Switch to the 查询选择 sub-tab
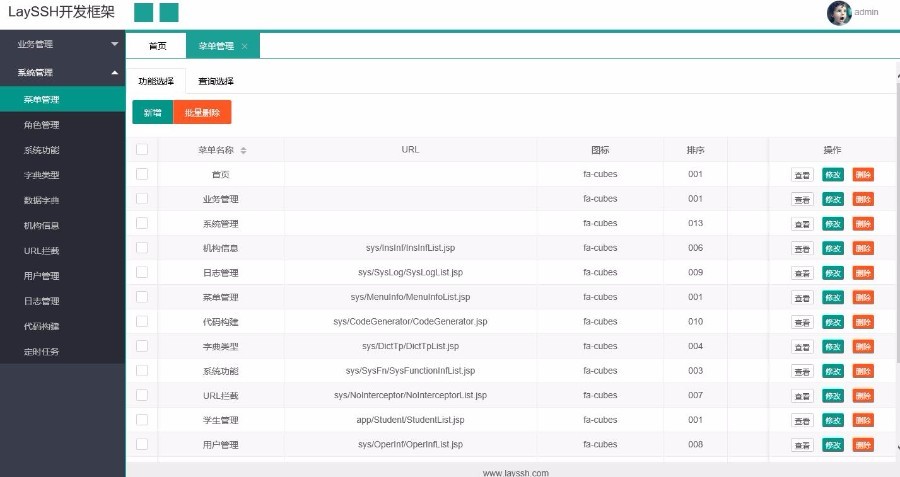This screenshot has height=477, width=900. (x=216, y=81)
